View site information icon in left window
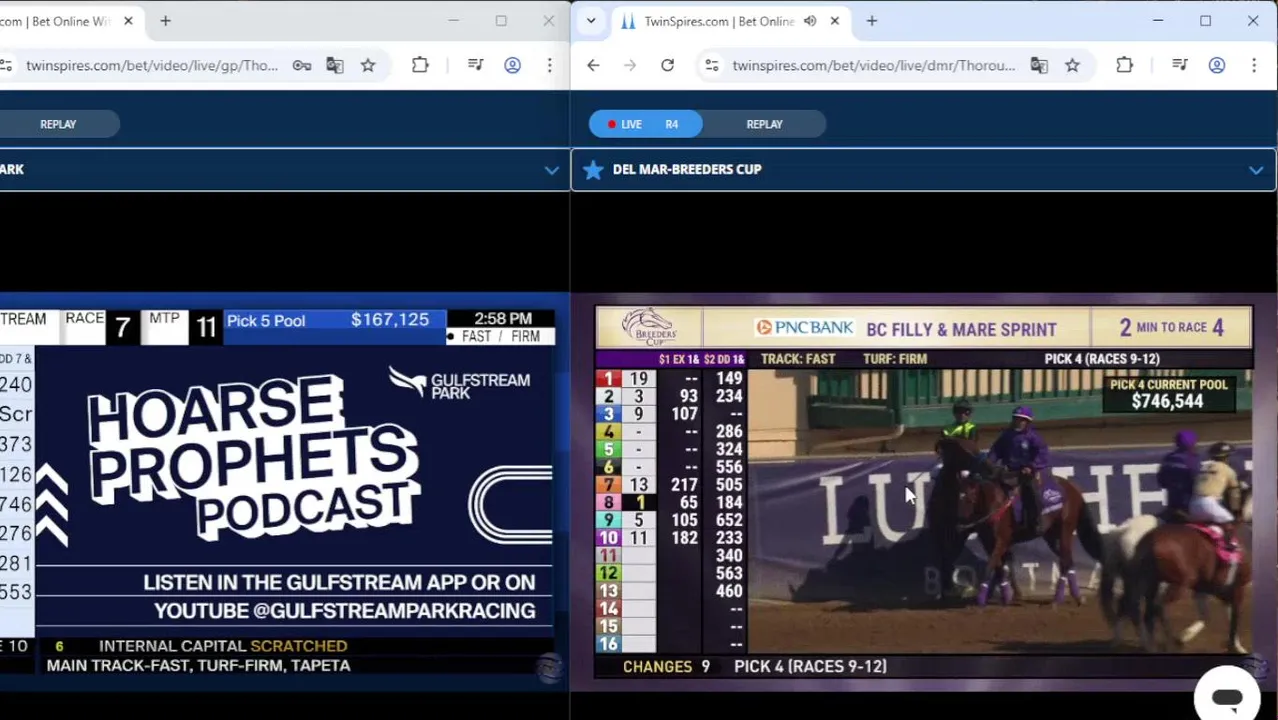This screenshot has width=1278, height=720. [6, 65]
